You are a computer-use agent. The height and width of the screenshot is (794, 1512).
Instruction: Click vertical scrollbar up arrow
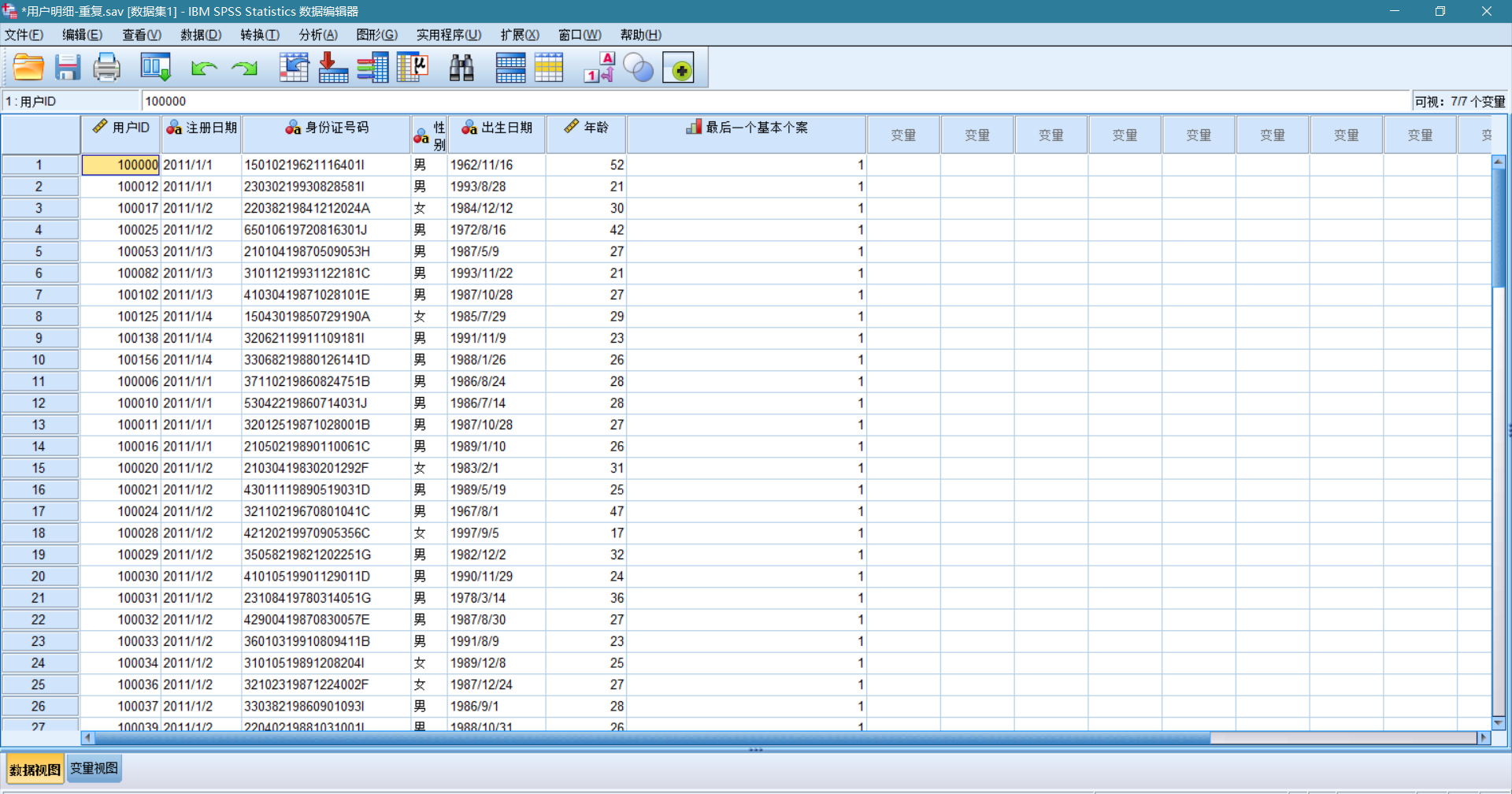(x=1499, y=161)
